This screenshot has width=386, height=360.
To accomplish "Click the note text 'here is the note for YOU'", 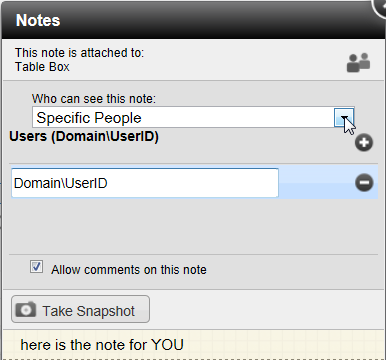I will pos(102,345).
